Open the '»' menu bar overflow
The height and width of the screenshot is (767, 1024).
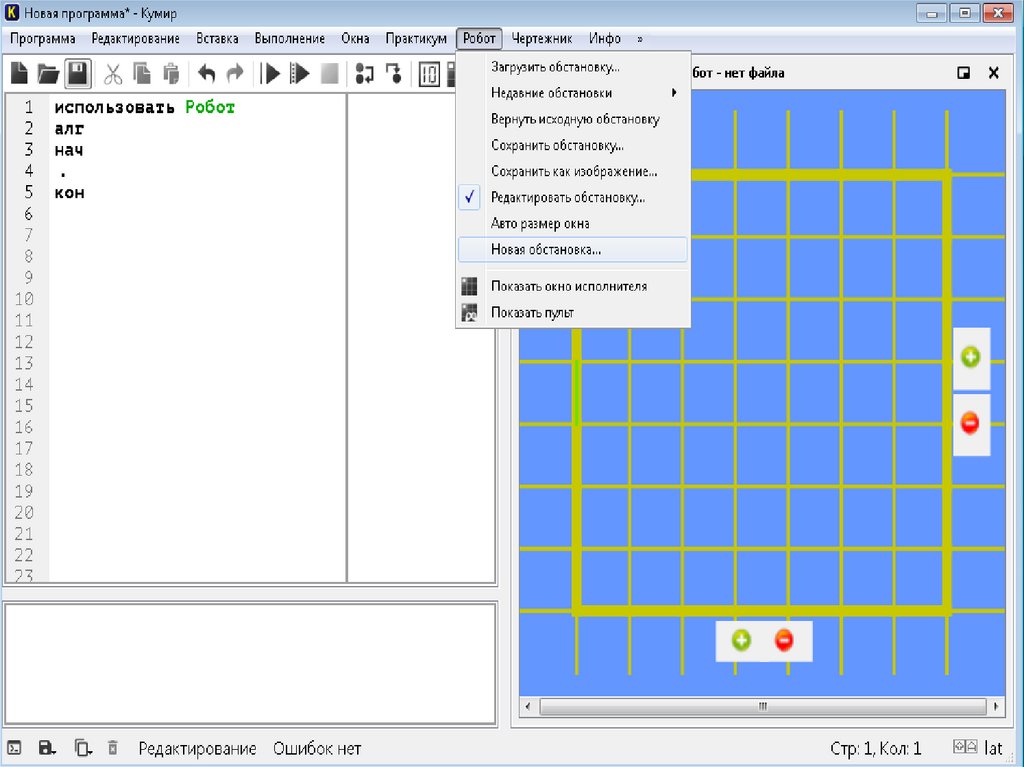(639, 39)
